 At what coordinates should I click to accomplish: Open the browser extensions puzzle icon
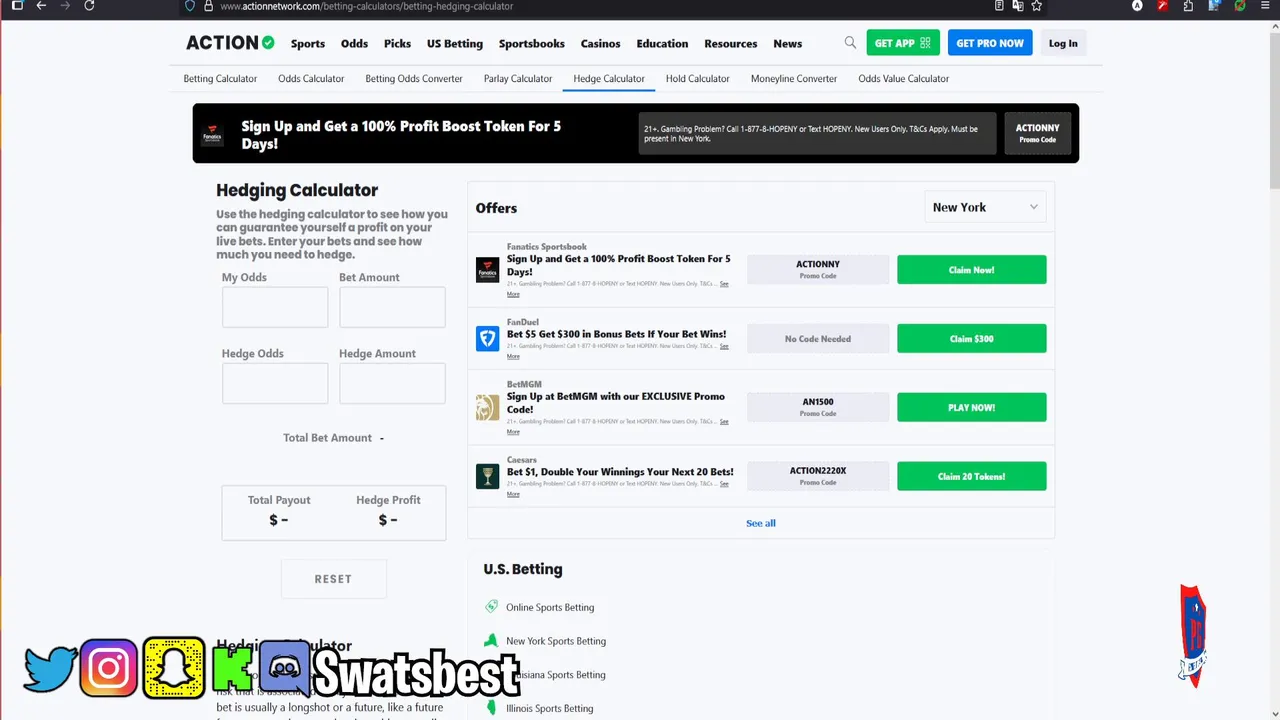click(1188, 6)
